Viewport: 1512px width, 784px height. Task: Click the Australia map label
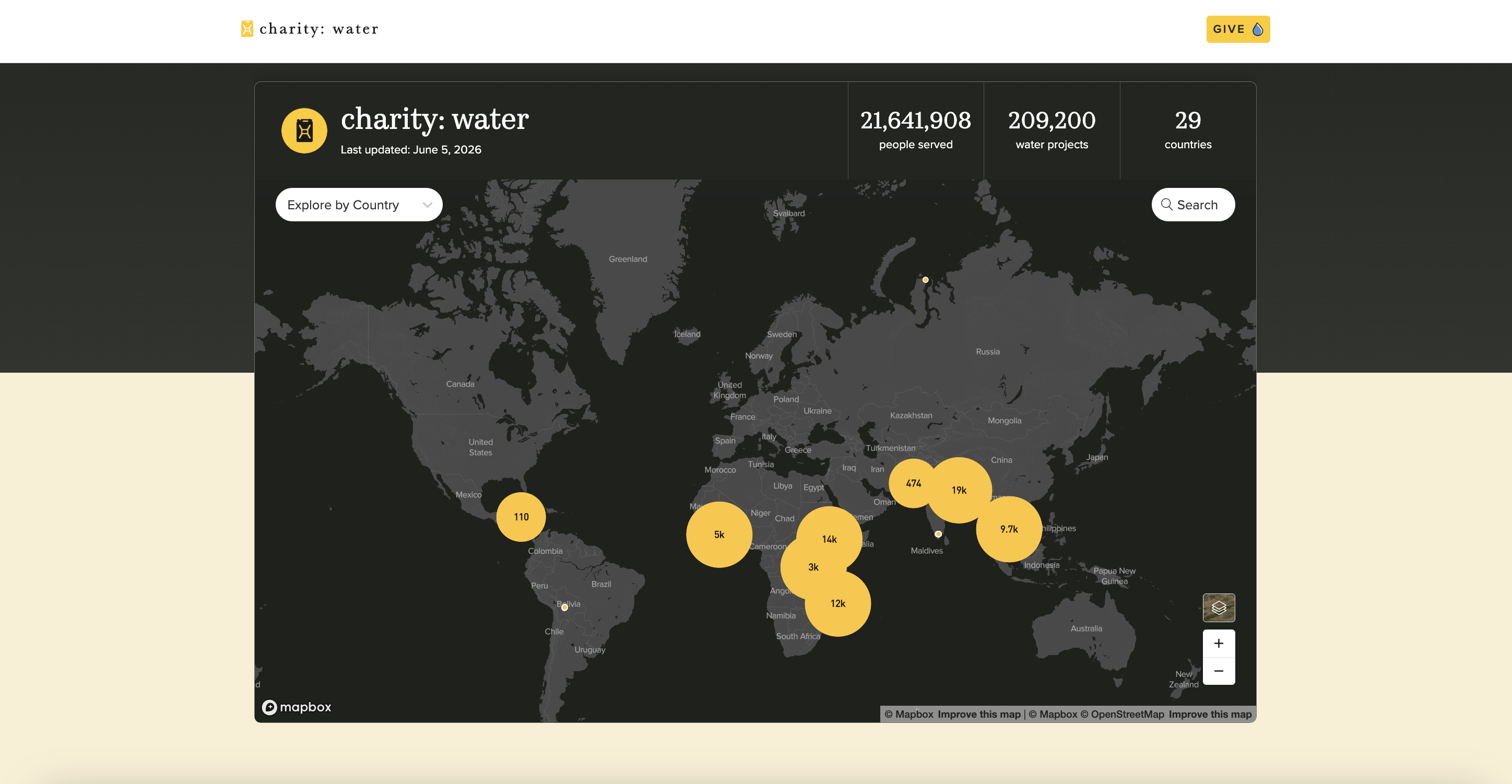click(x=1086, y=628)
